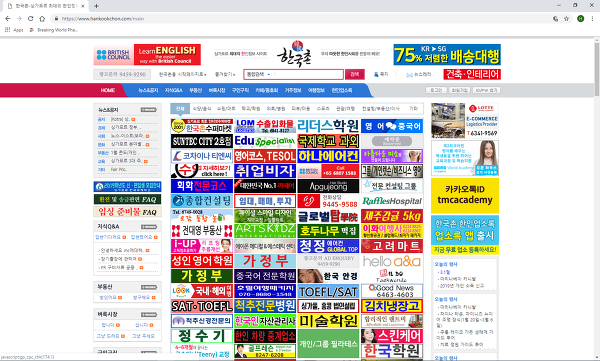Open a new browser tab
600x361 pixels.
[x=96, y=6]
